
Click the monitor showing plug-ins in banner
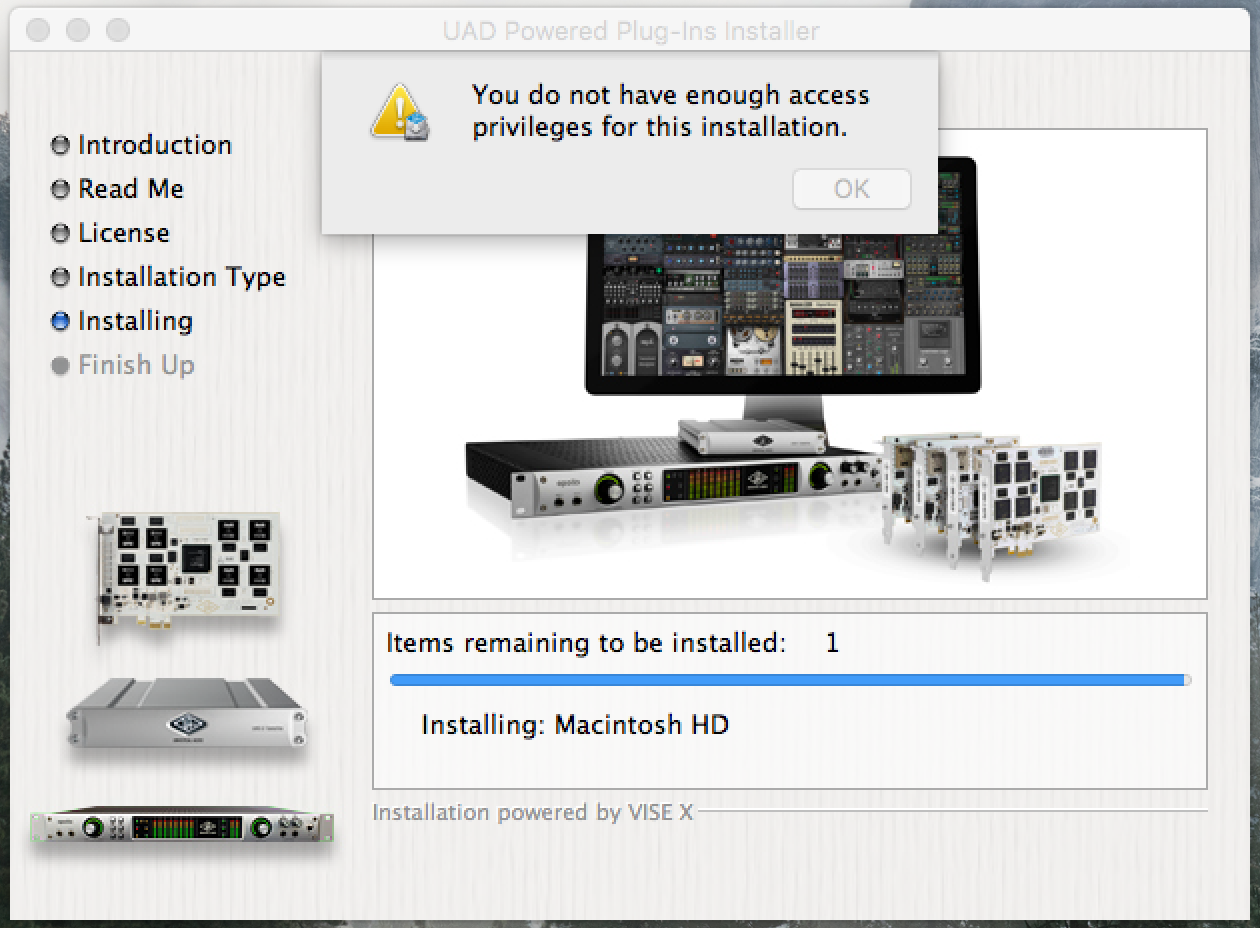click(782, 300)
